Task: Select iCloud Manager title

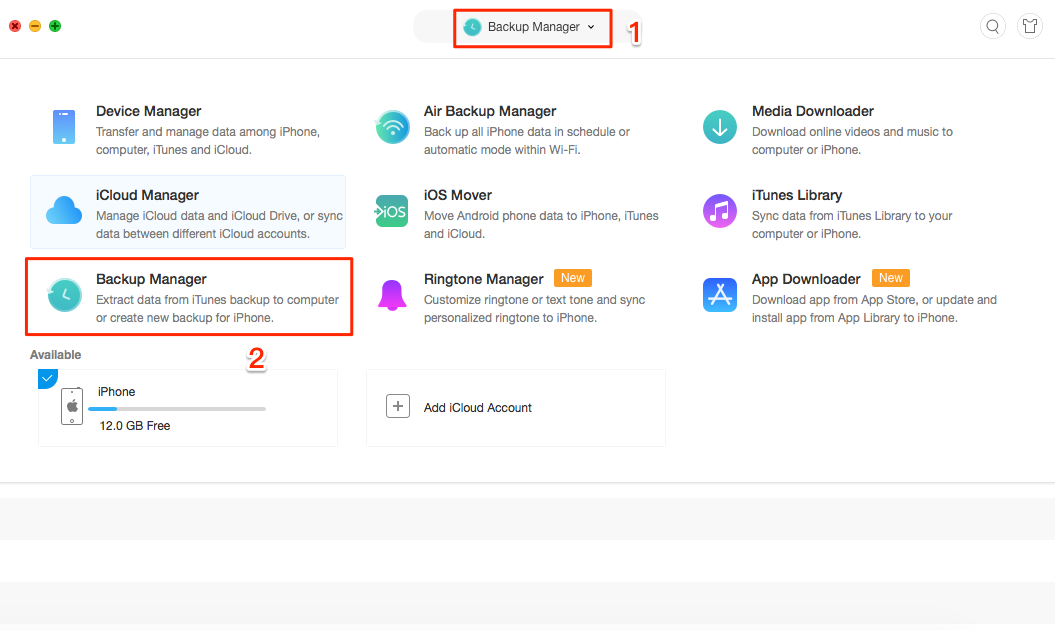Action: point(147,195)
